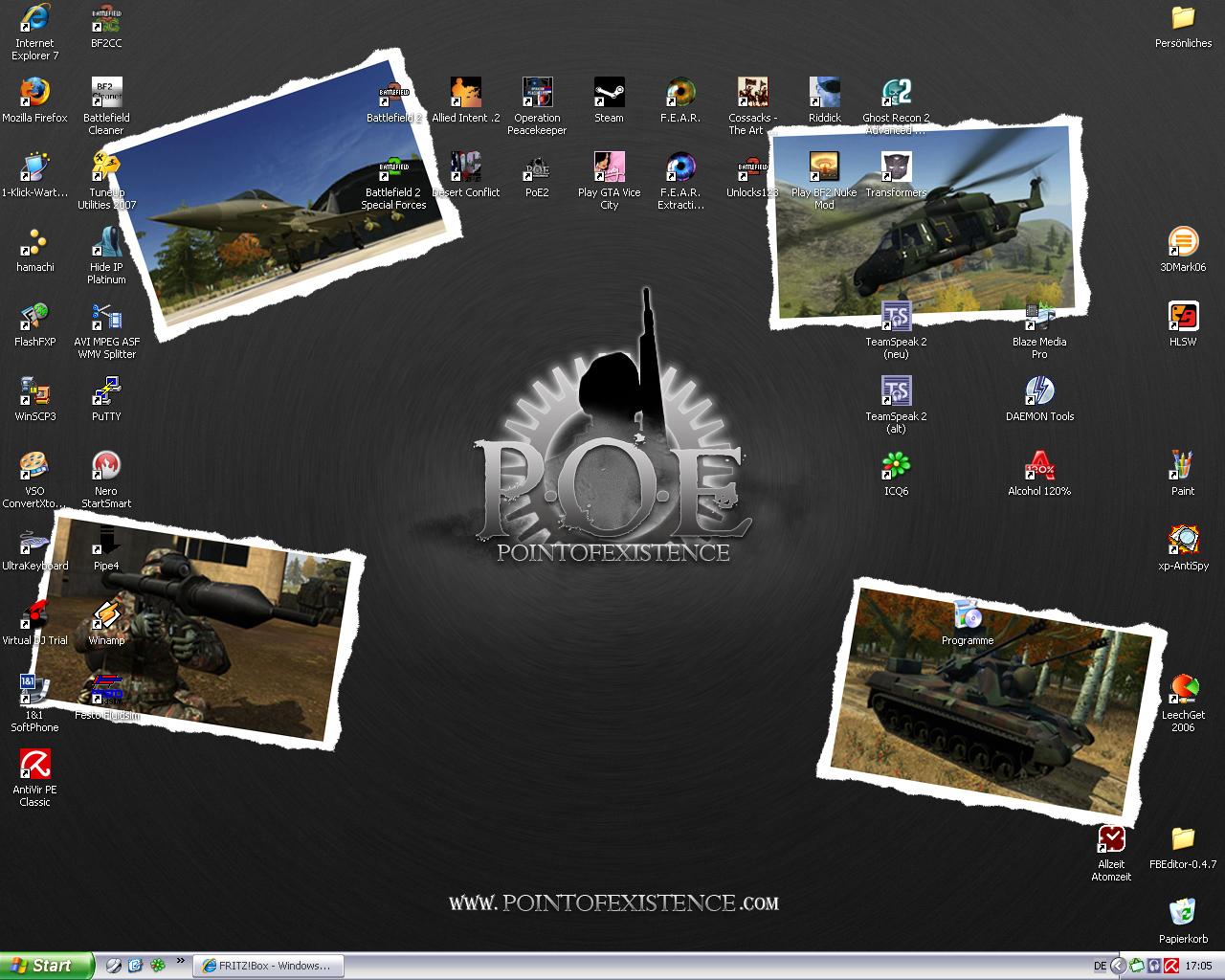Image resolution: width=1225 pixels, height=980 pixels.
Task: Open the Allied Intent .2 shortcut
Action: tap(465, 93)
